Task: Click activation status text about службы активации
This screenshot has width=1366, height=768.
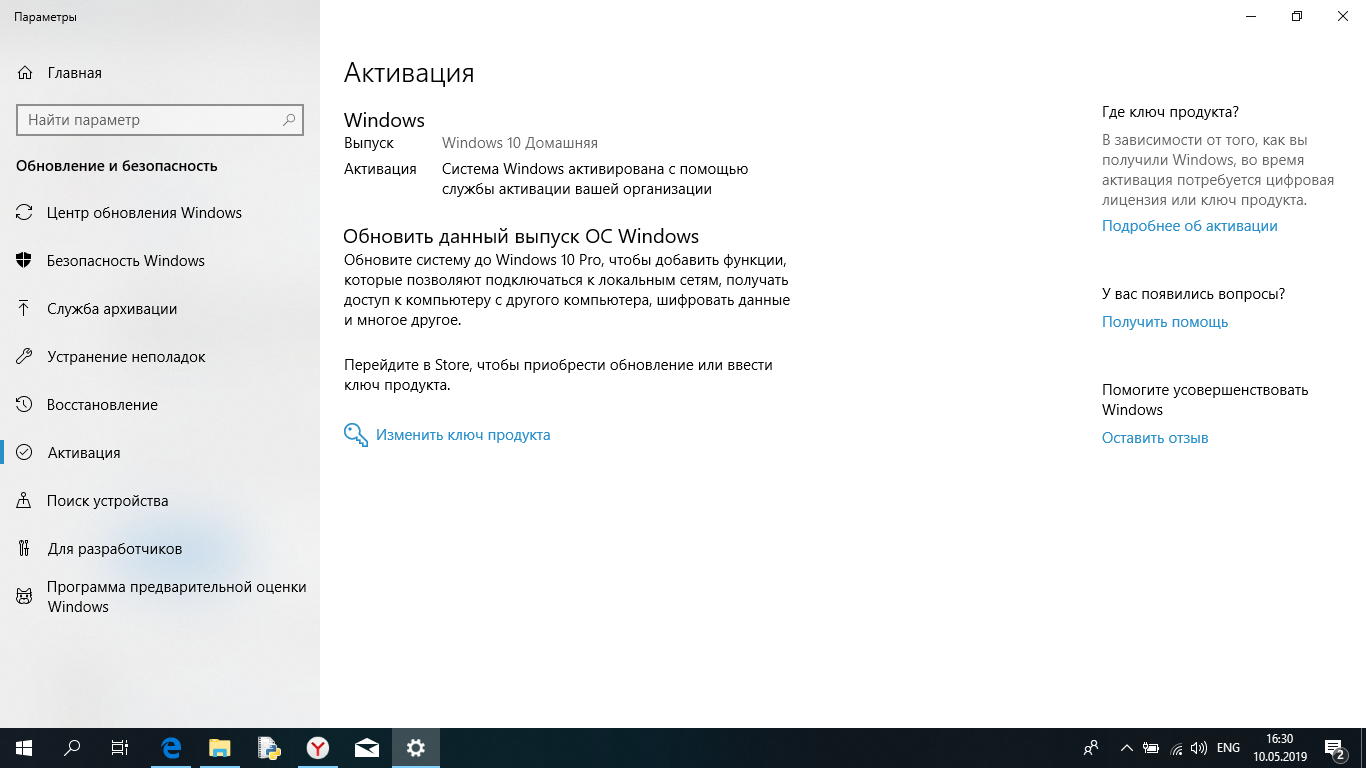Action: pyautogui.click(x=595, y=179)
